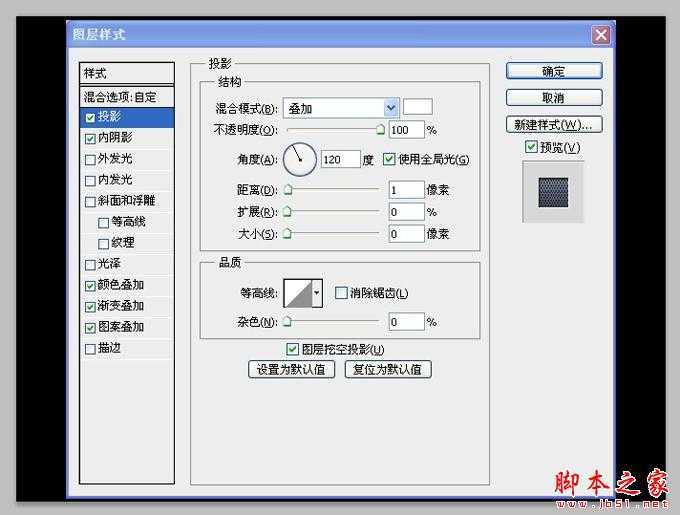Enable the 光泽 effect checkbox
This screenshot has height=515, width=680.
(x=90, y=265)
